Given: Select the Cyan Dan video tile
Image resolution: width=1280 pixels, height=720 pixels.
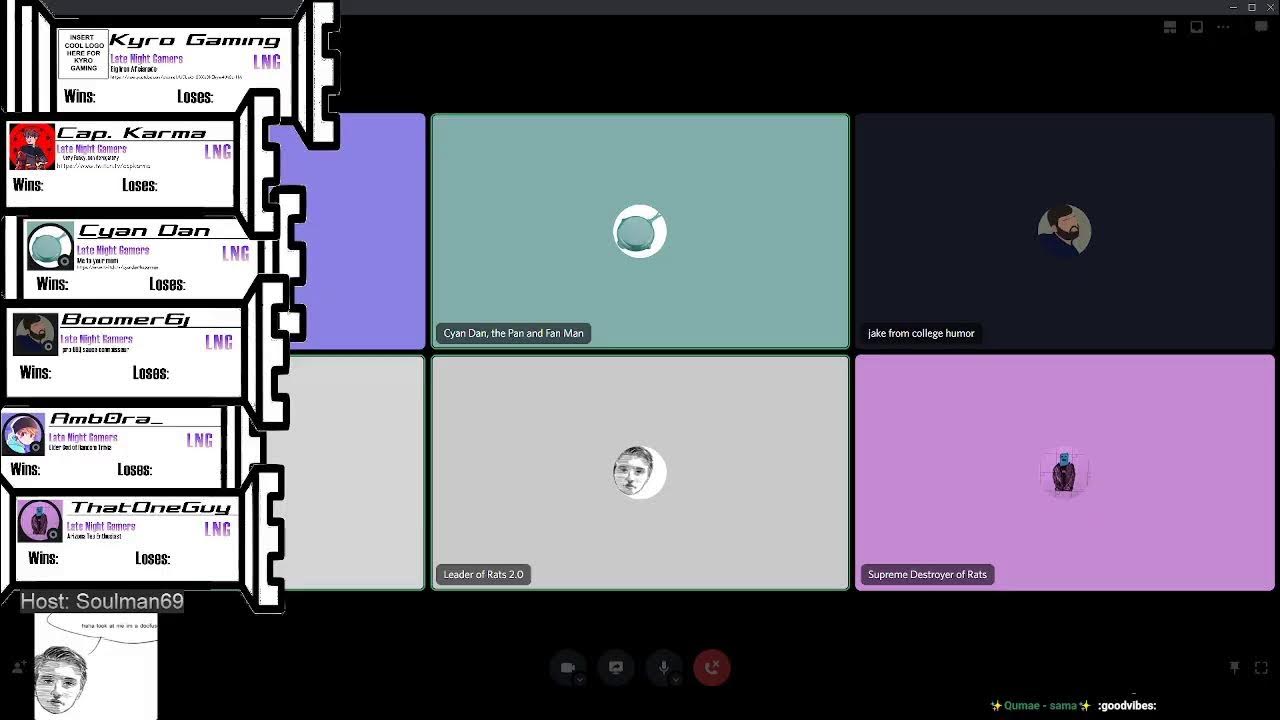Looking at the screenshot, I should click(x=640, y=231).
